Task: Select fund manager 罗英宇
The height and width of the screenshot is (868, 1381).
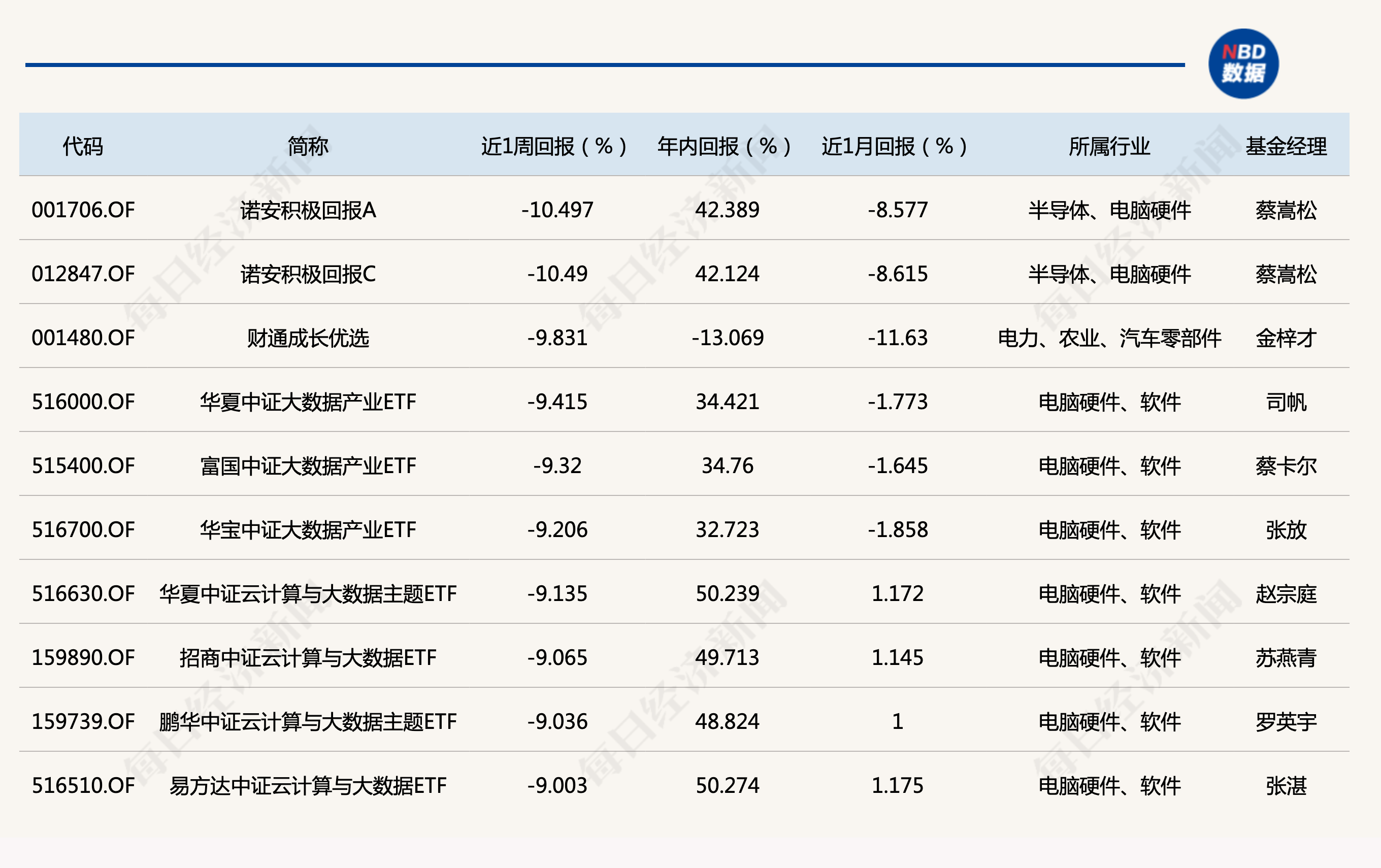Action: [x=1286, y=722]
